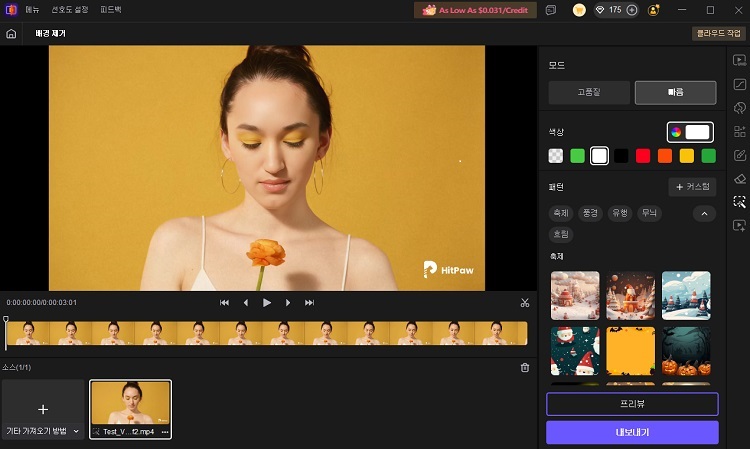This screenshot has width=750, height=449.
Task: Pick the orange color swatch
Action: click(665, 156)
